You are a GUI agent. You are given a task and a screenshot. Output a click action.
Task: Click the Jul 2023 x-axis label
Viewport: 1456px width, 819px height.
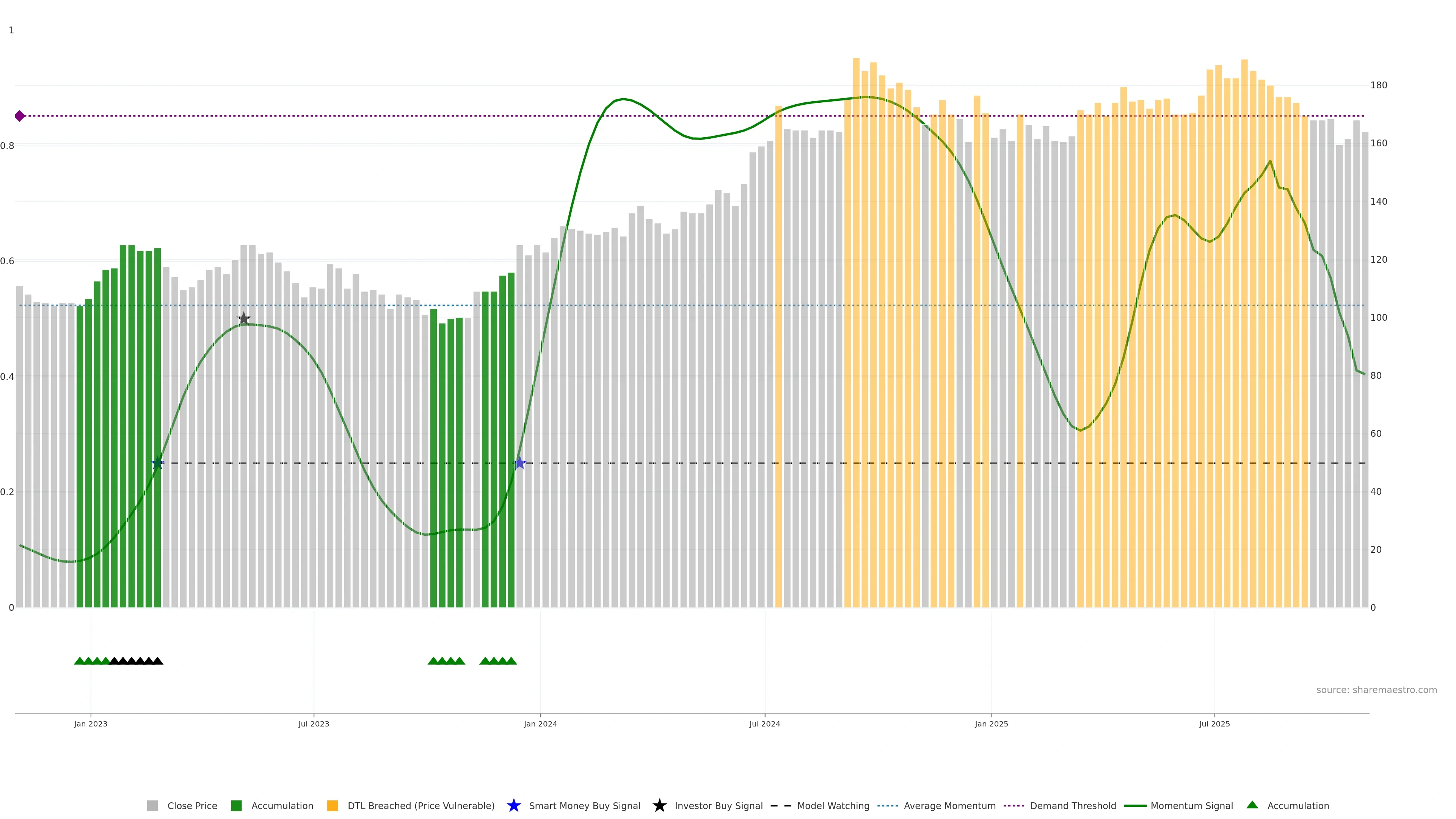pos(314,723)
